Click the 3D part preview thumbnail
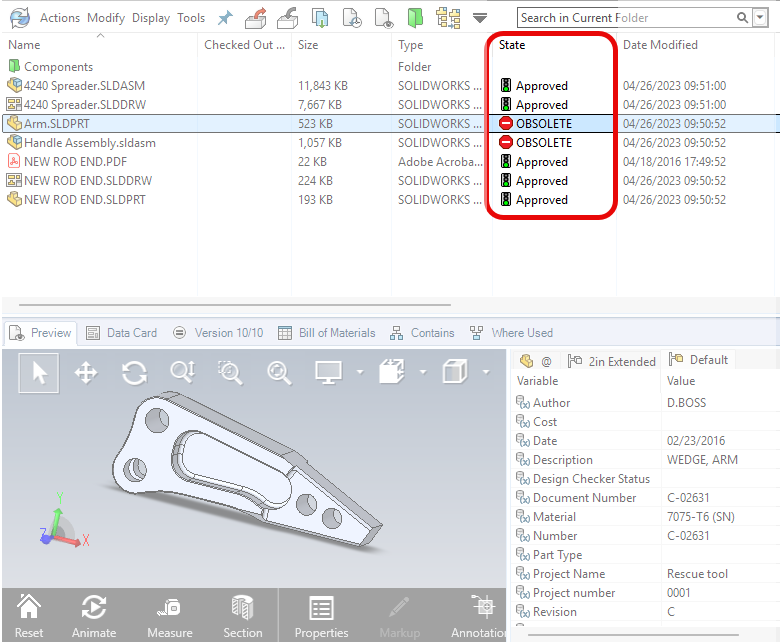780x643 pixels. tap(246, 472)
